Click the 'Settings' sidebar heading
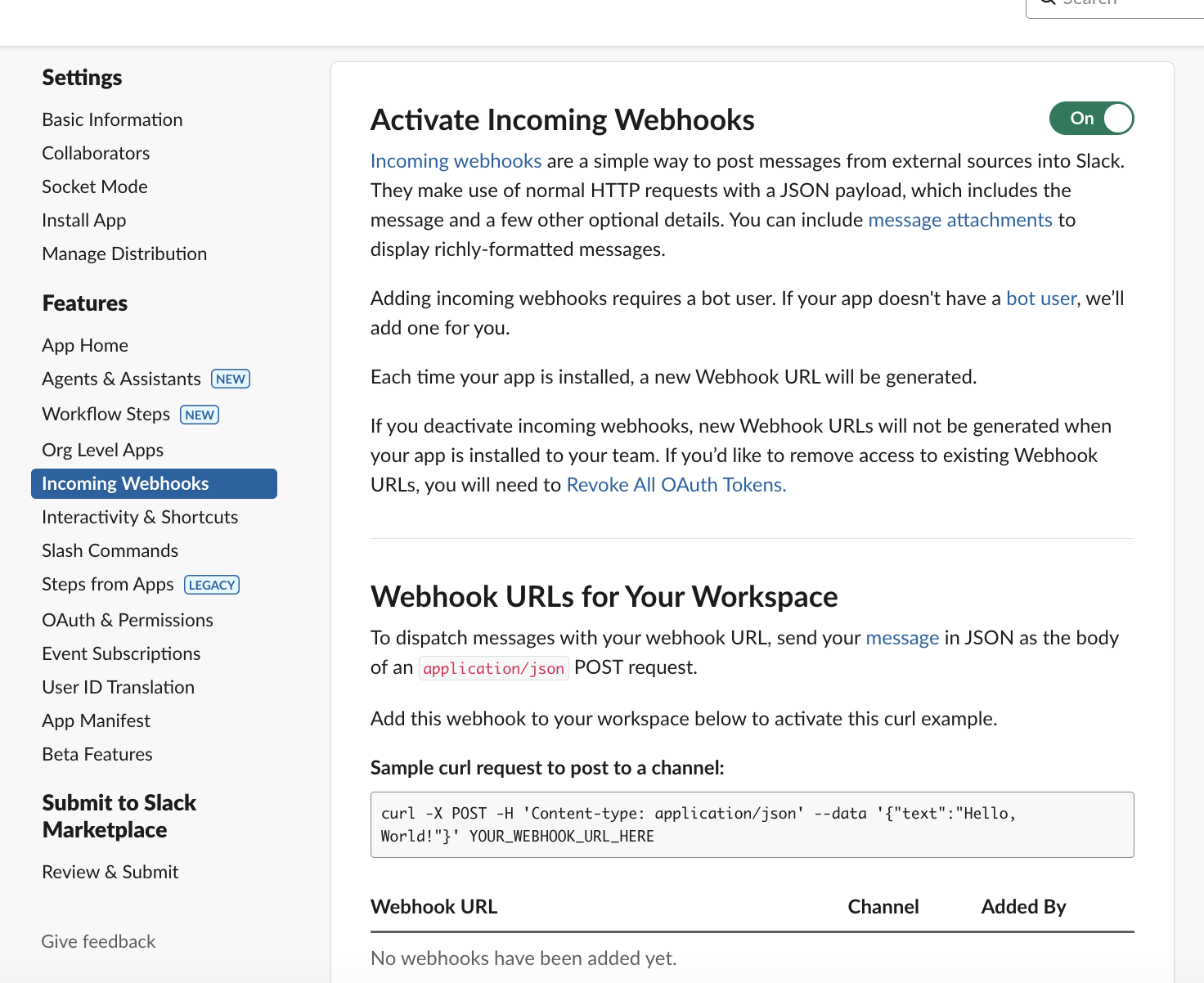Screen dimensions: 1204x983 pyautogui.click(x=82, y=78)
